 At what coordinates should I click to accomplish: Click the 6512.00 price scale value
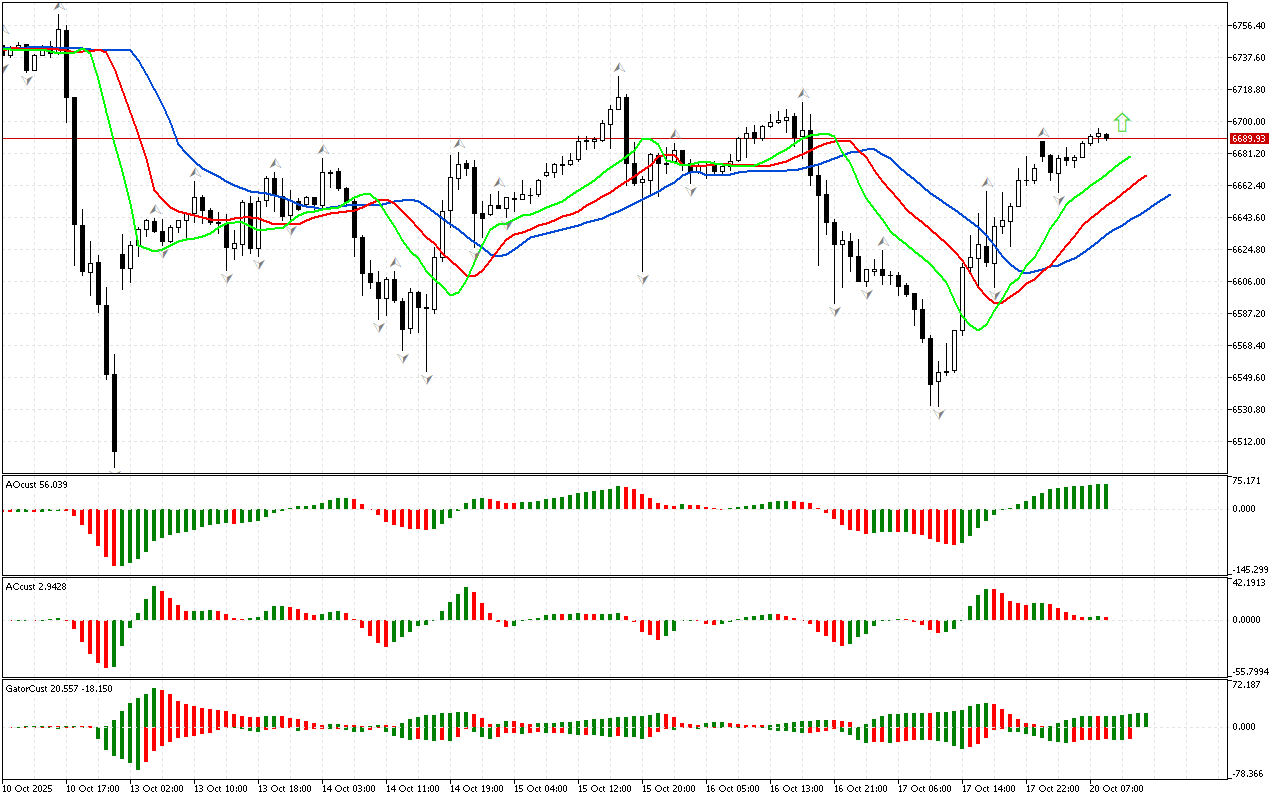click(x=1250, y=442)
